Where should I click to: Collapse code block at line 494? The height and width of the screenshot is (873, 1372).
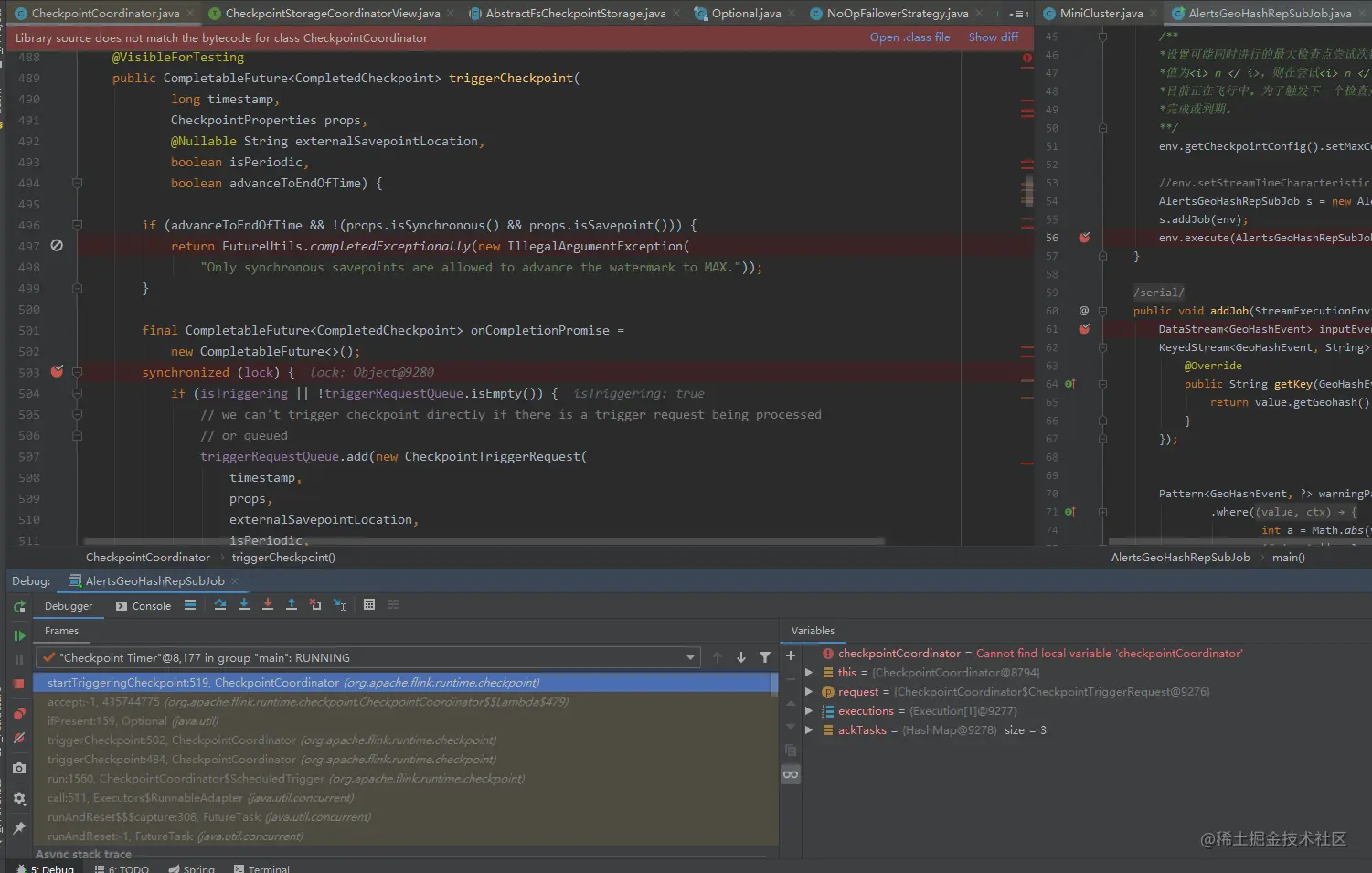point(78,183)
